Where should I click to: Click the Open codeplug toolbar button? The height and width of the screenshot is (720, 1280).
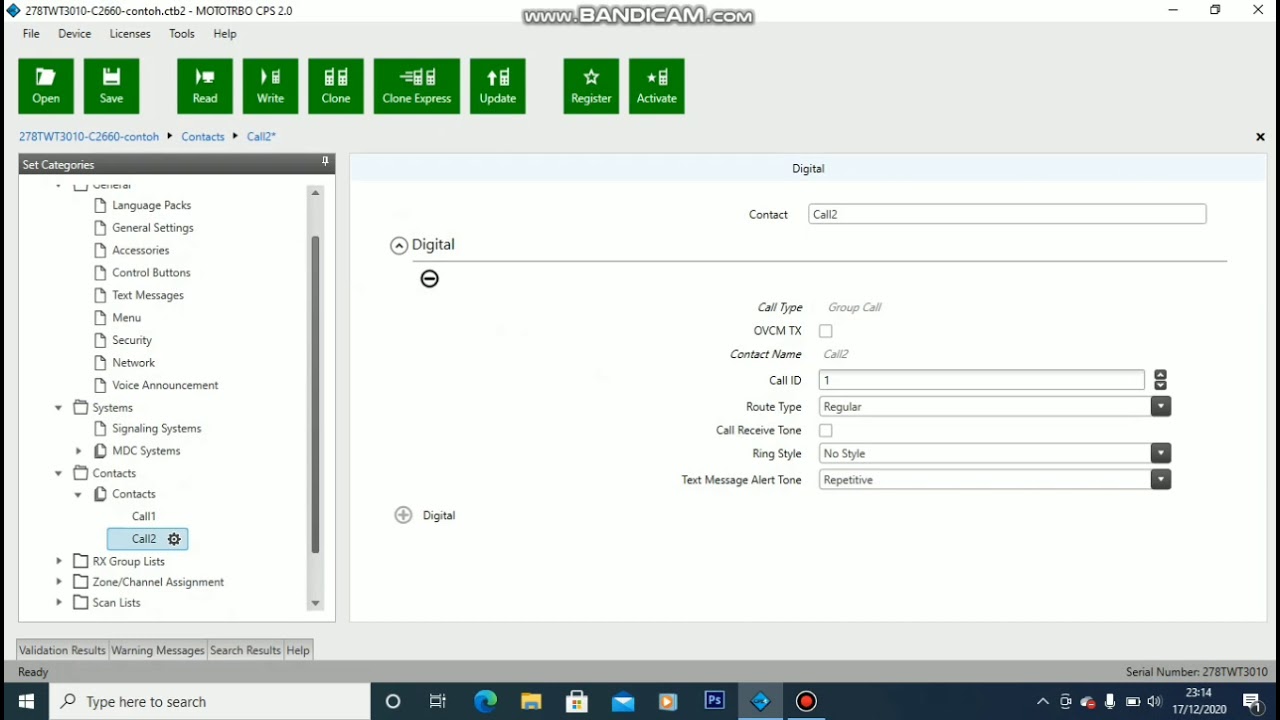[46, 86]
